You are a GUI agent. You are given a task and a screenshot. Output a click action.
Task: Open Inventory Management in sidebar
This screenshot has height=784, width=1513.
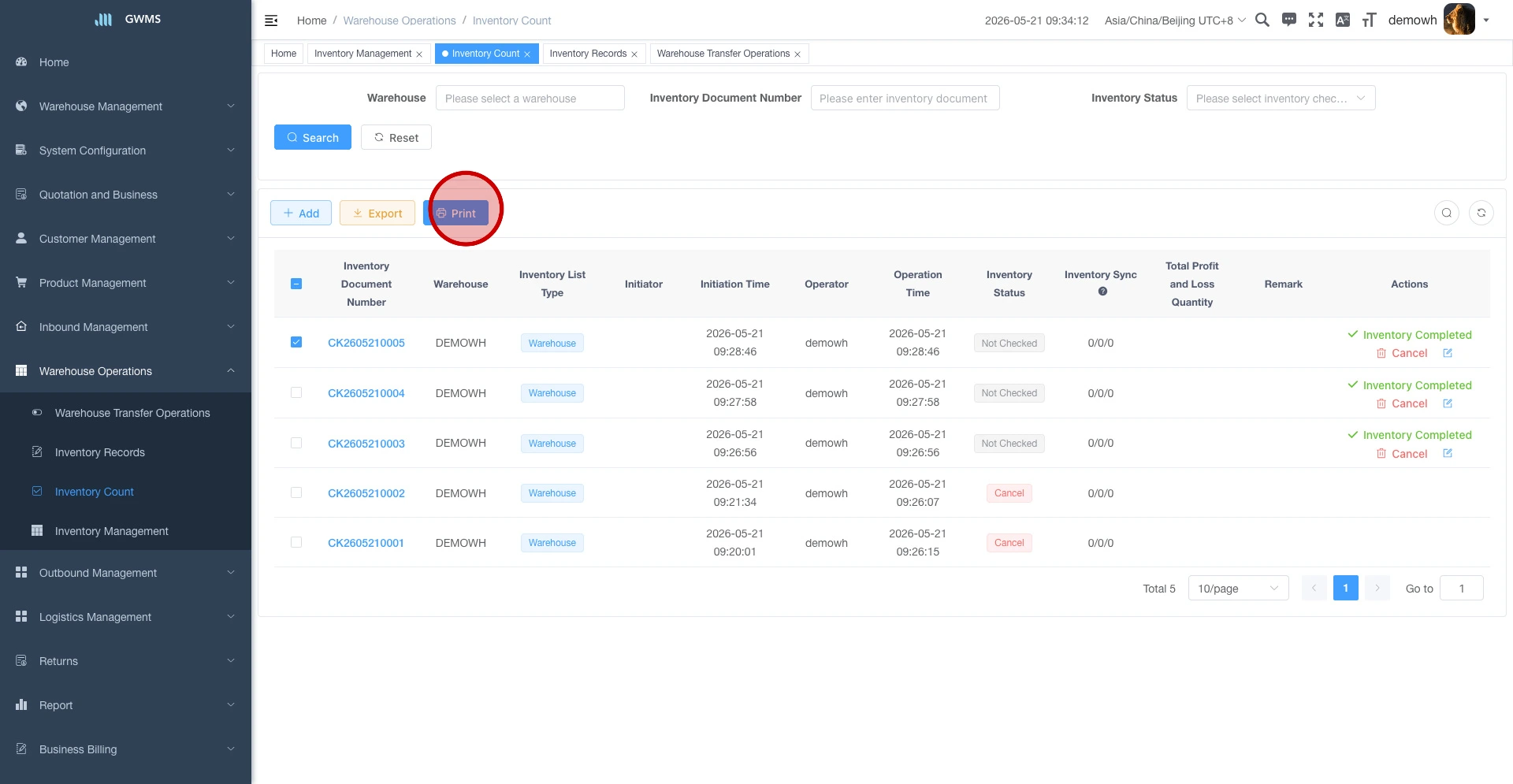click(x=126, y=531)
